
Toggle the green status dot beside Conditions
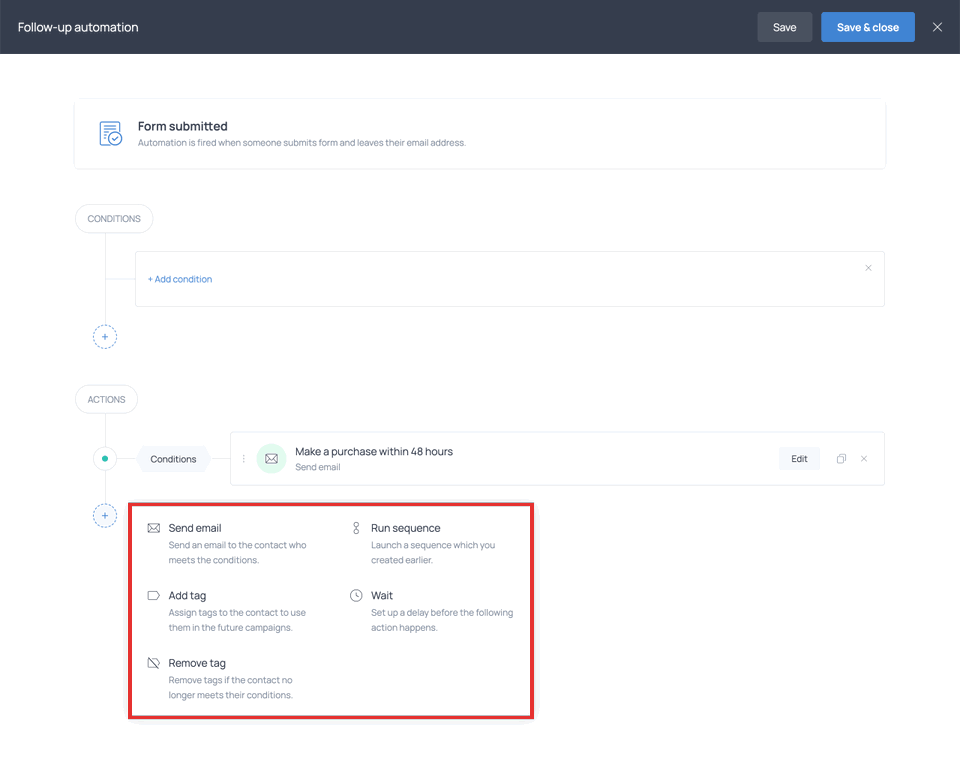click(x=105, y=459)
